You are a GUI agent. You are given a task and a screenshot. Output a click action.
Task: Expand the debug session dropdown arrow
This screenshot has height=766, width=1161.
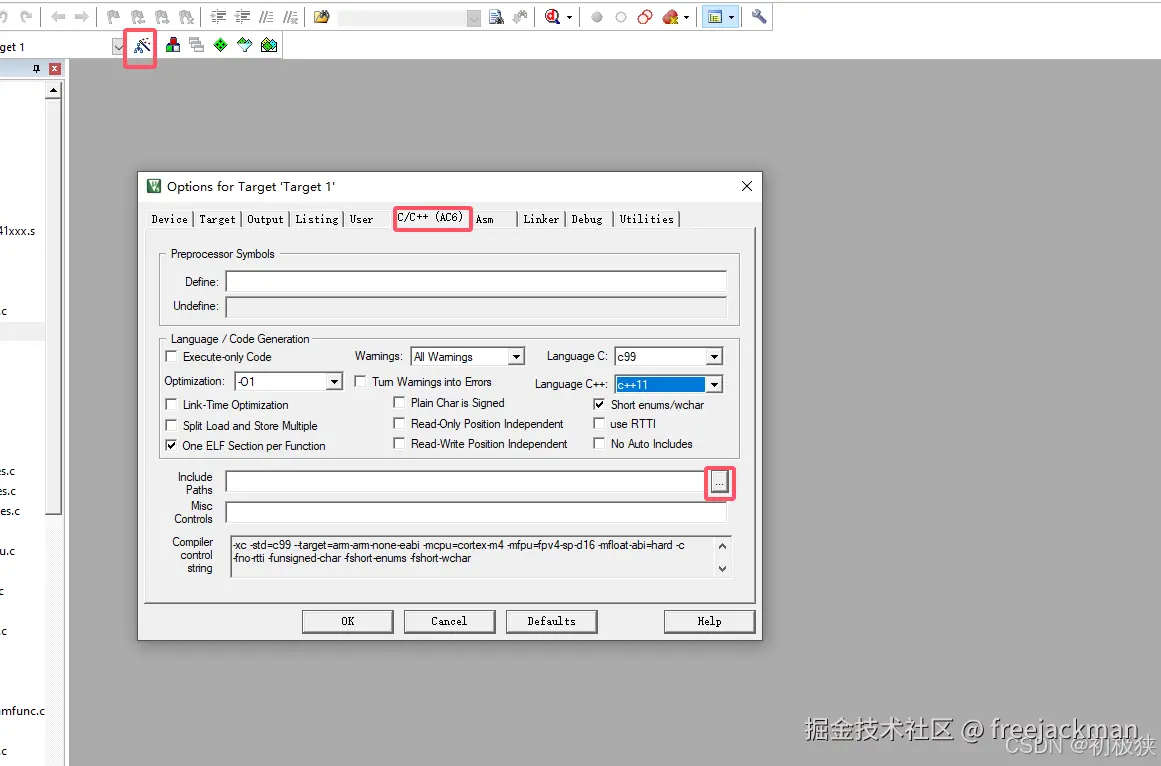point(569,17)
